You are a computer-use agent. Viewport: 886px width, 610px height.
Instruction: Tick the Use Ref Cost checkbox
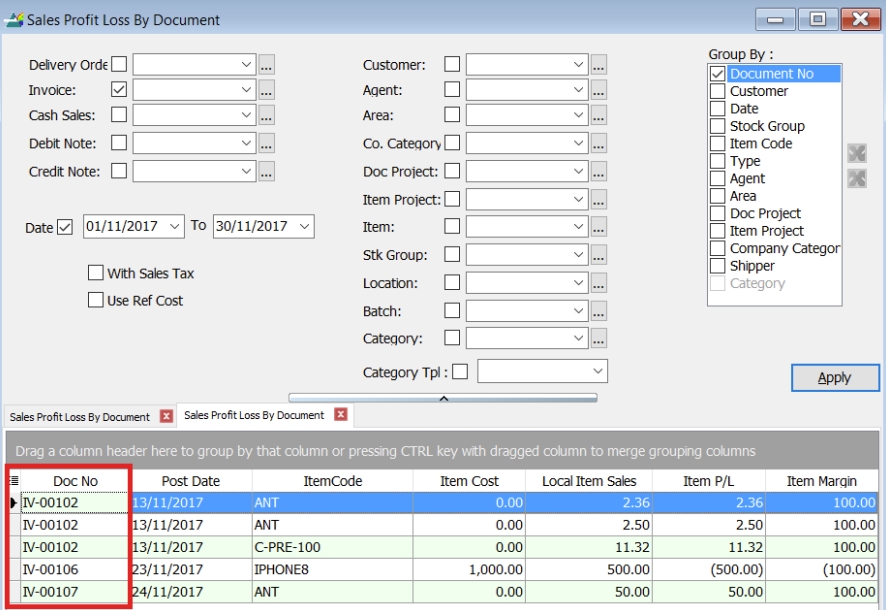tap(96, 300)
